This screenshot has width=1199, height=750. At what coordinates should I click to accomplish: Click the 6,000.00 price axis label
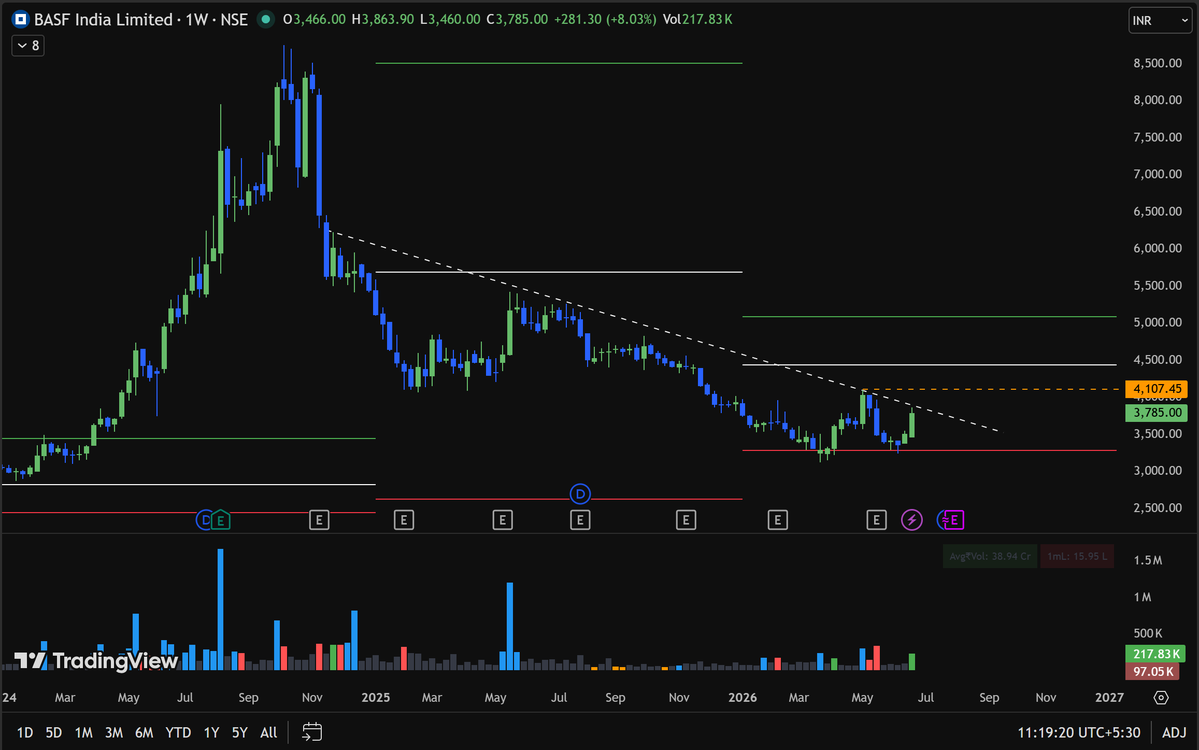(x=1157, y=248)
